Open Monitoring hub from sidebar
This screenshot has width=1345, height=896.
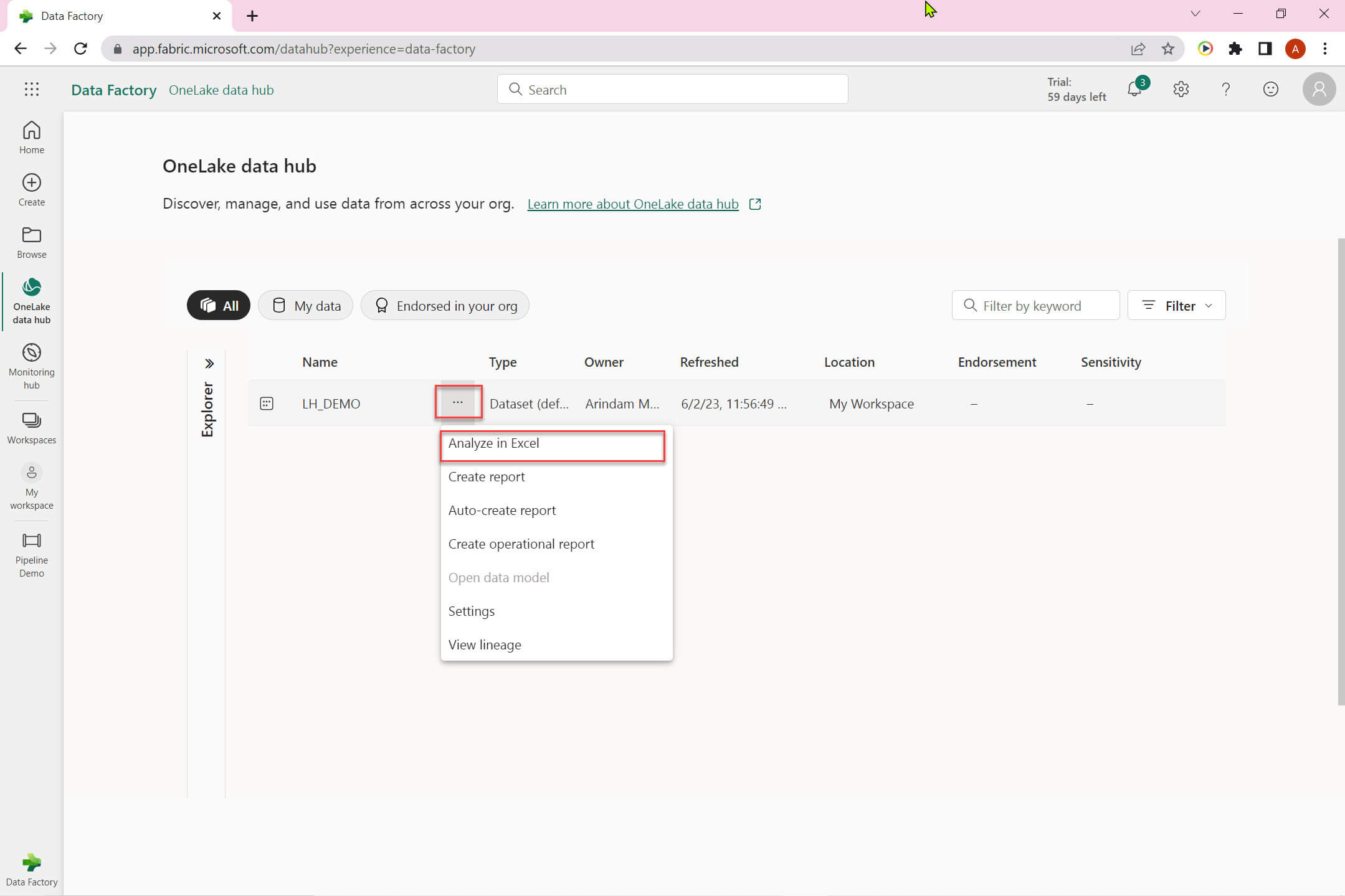point(31,365)
